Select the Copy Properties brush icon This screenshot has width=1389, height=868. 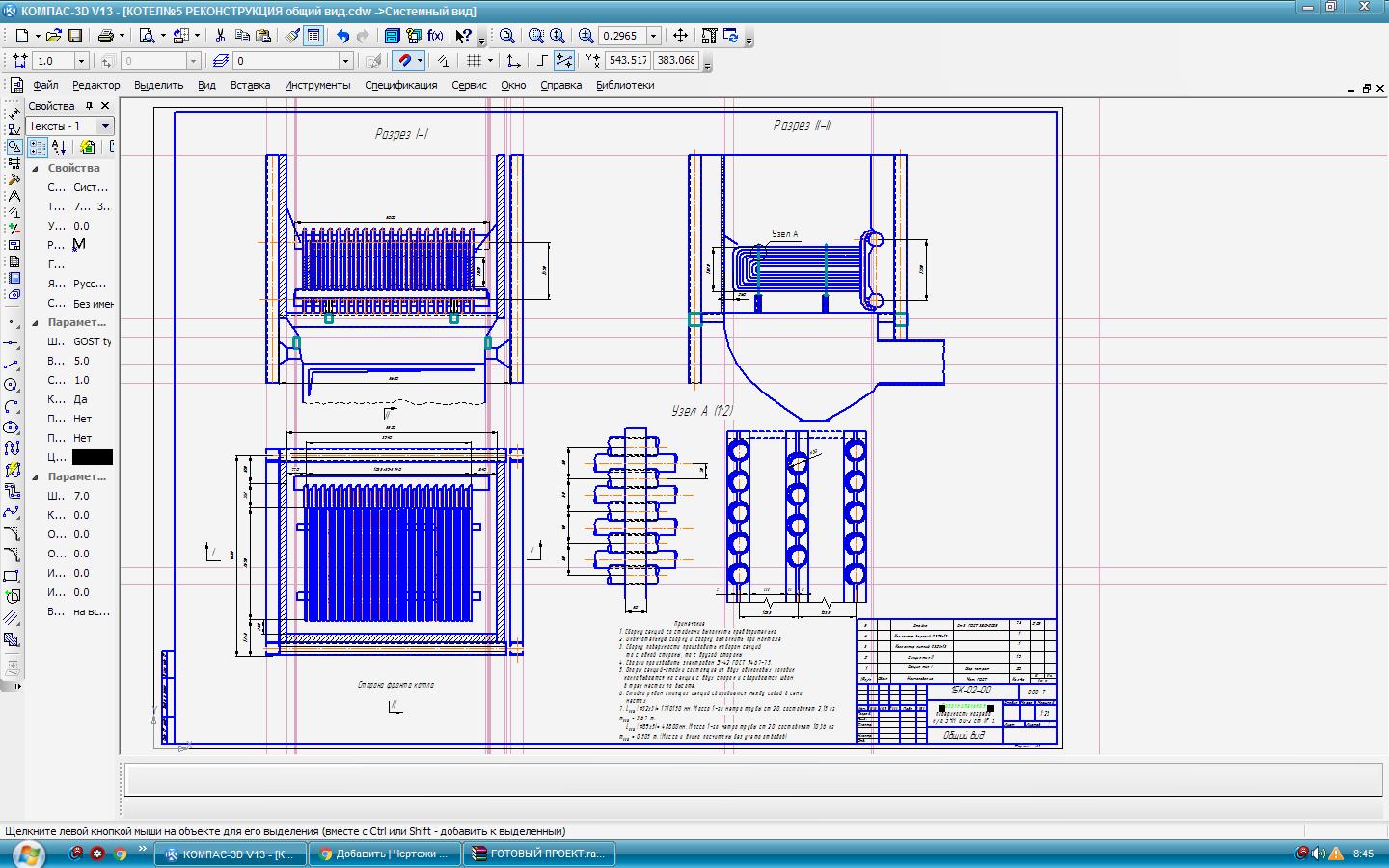click(292, 36)
